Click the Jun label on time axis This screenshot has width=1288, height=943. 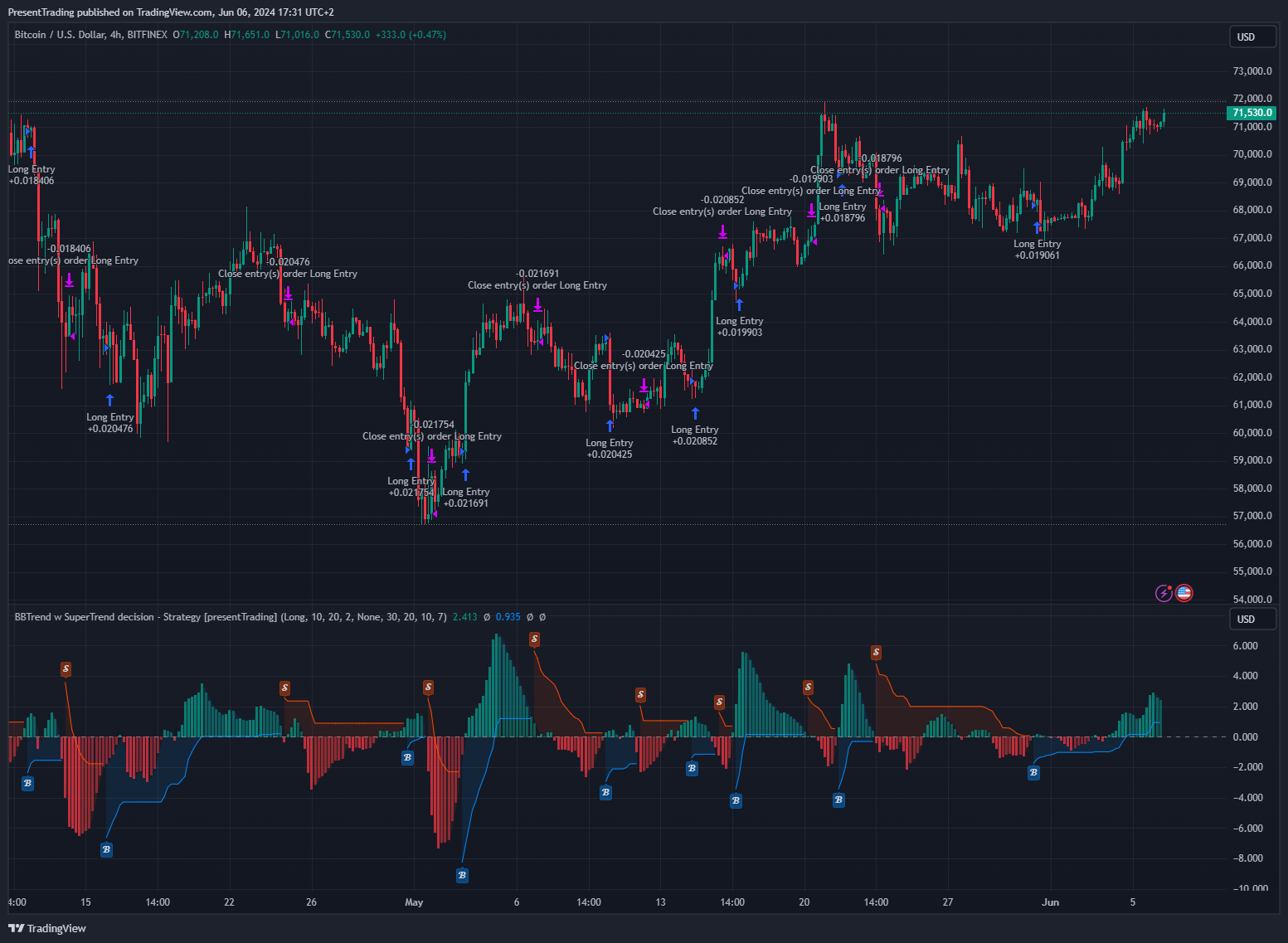tap(1051, 902)
